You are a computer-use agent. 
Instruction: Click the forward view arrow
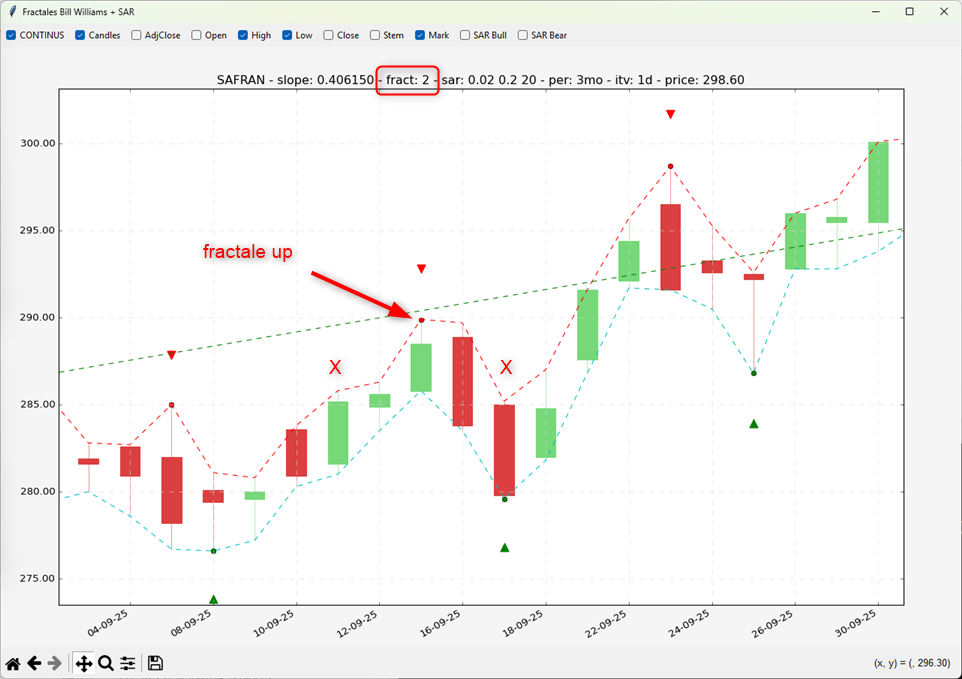click(x=55, y=663)
